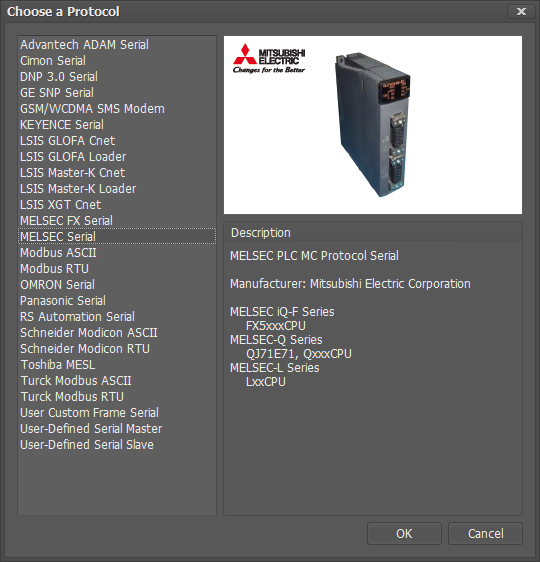Select Modbus ASCII protocol
540x562 pixels.
(117, 253)
